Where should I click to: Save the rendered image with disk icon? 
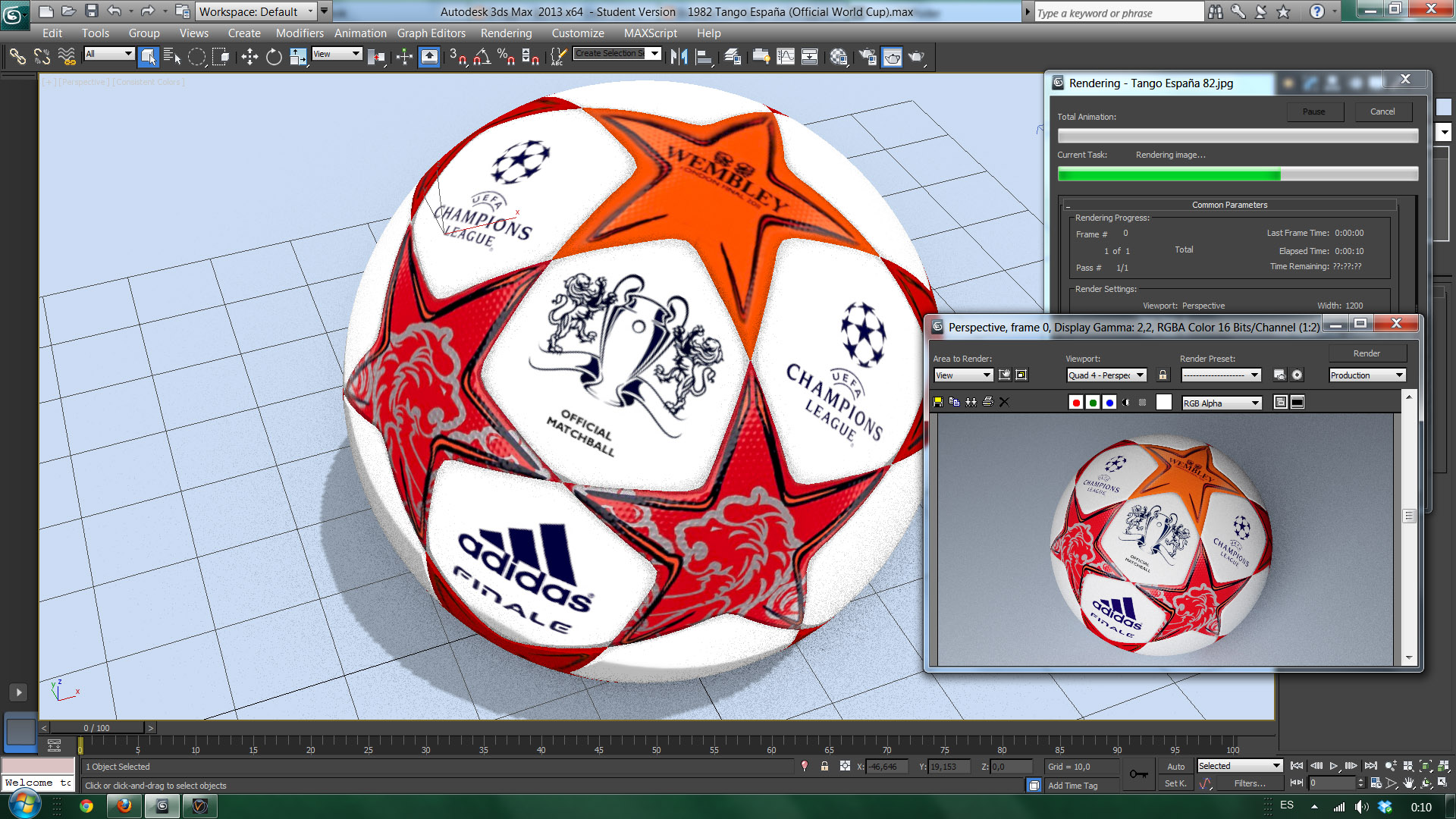938,403
